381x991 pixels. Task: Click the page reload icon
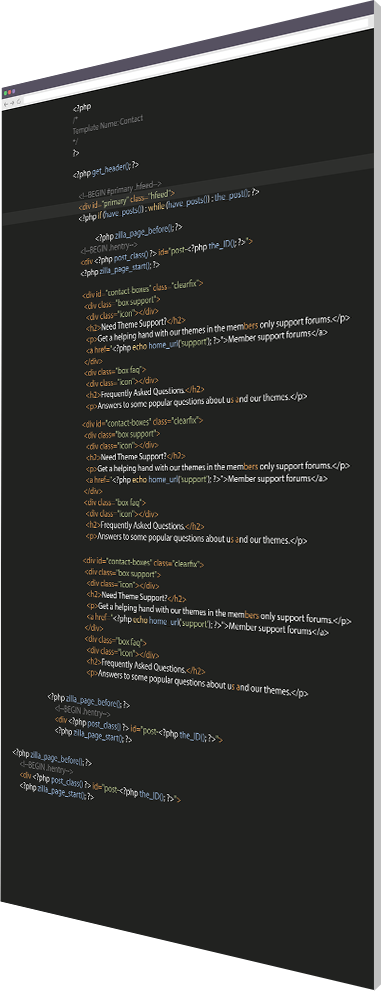click(18, 100)
